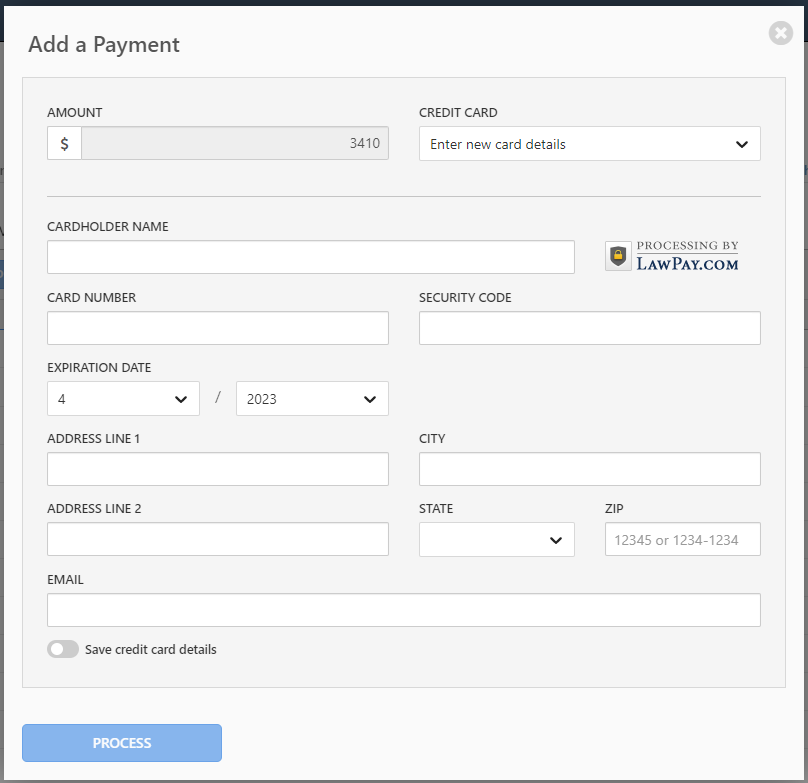The height and width of the screenshot is (783, 808).
Task: Open the expiration year 2023 dropdown
Action: pyautogui.click(x=312, y=398)
